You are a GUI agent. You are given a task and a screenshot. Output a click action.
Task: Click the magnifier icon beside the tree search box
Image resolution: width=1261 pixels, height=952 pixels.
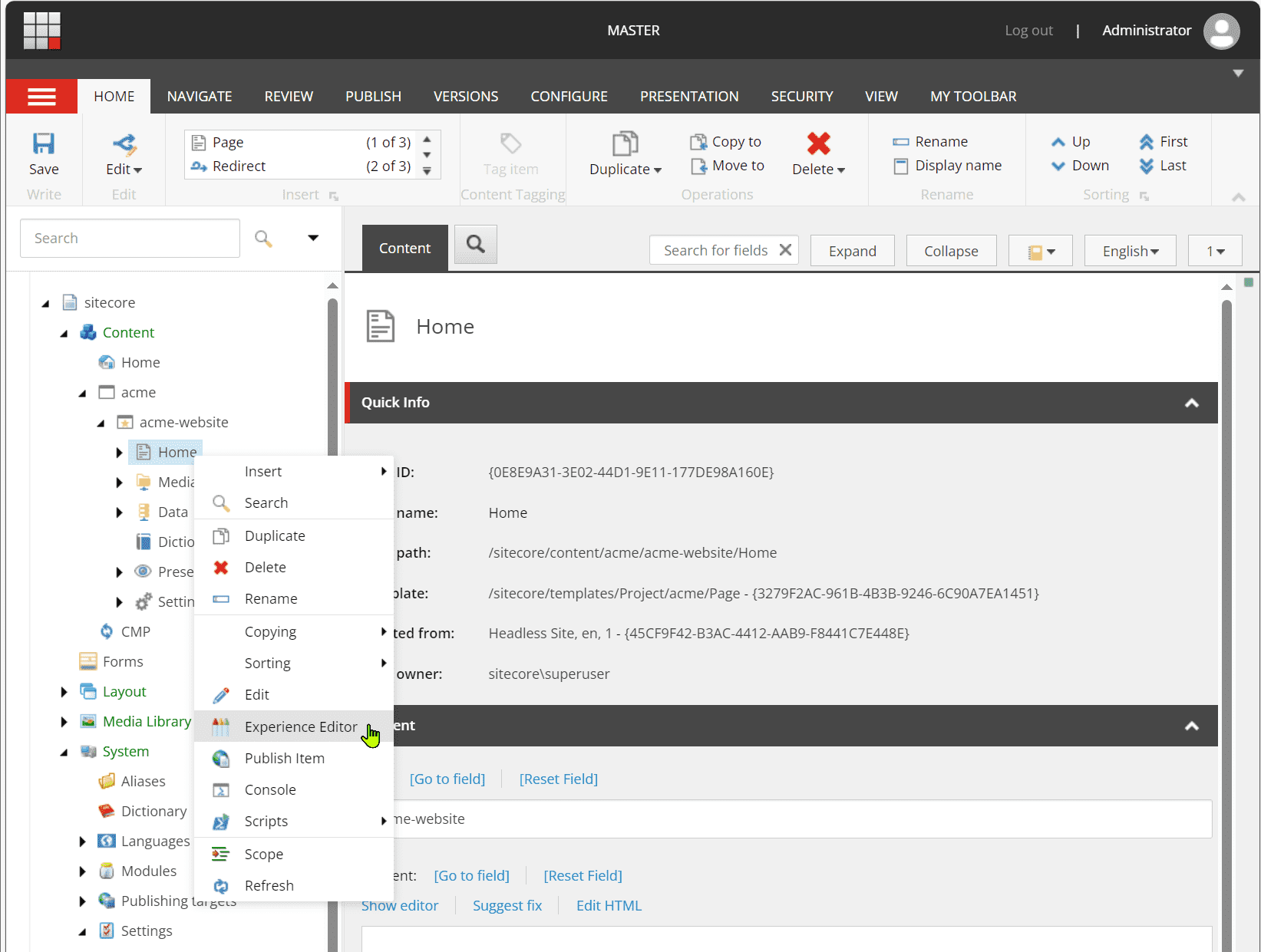tap(263, 239)
